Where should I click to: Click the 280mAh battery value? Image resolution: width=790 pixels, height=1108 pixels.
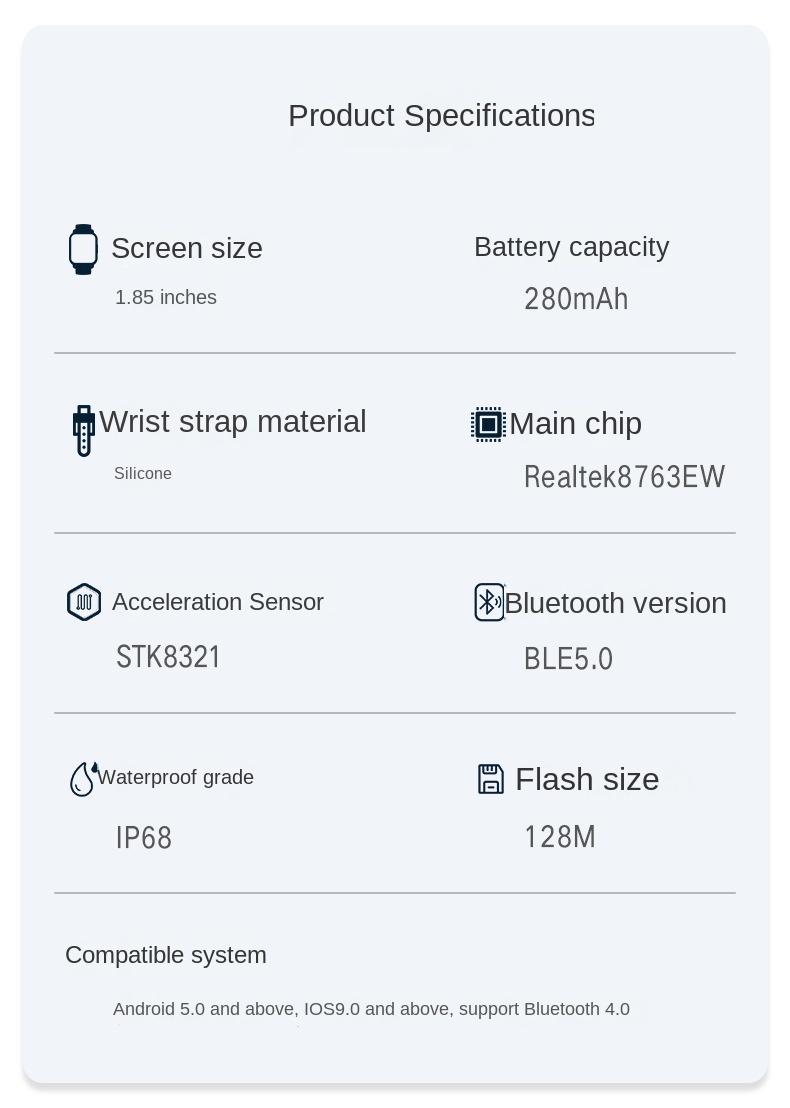tap(576, 299)
